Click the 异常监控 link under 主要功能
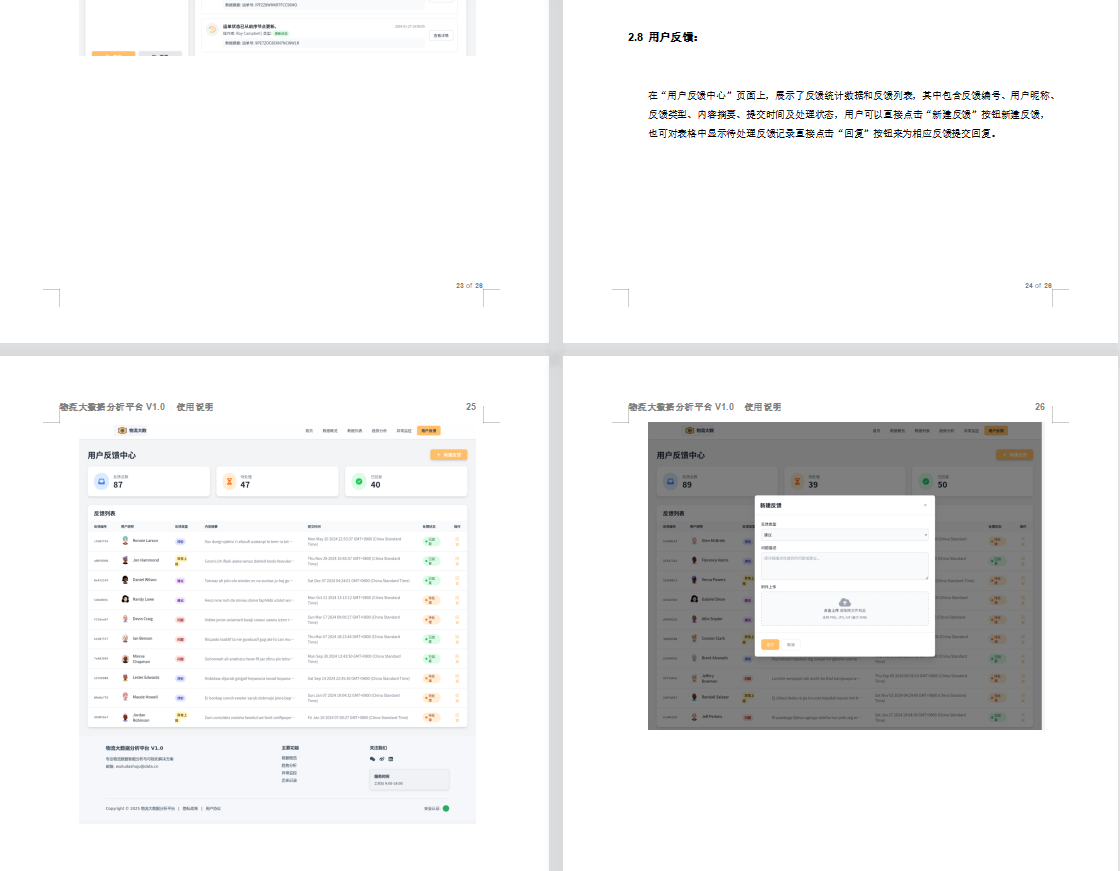 pyautogui.click(x=290, y=775)
